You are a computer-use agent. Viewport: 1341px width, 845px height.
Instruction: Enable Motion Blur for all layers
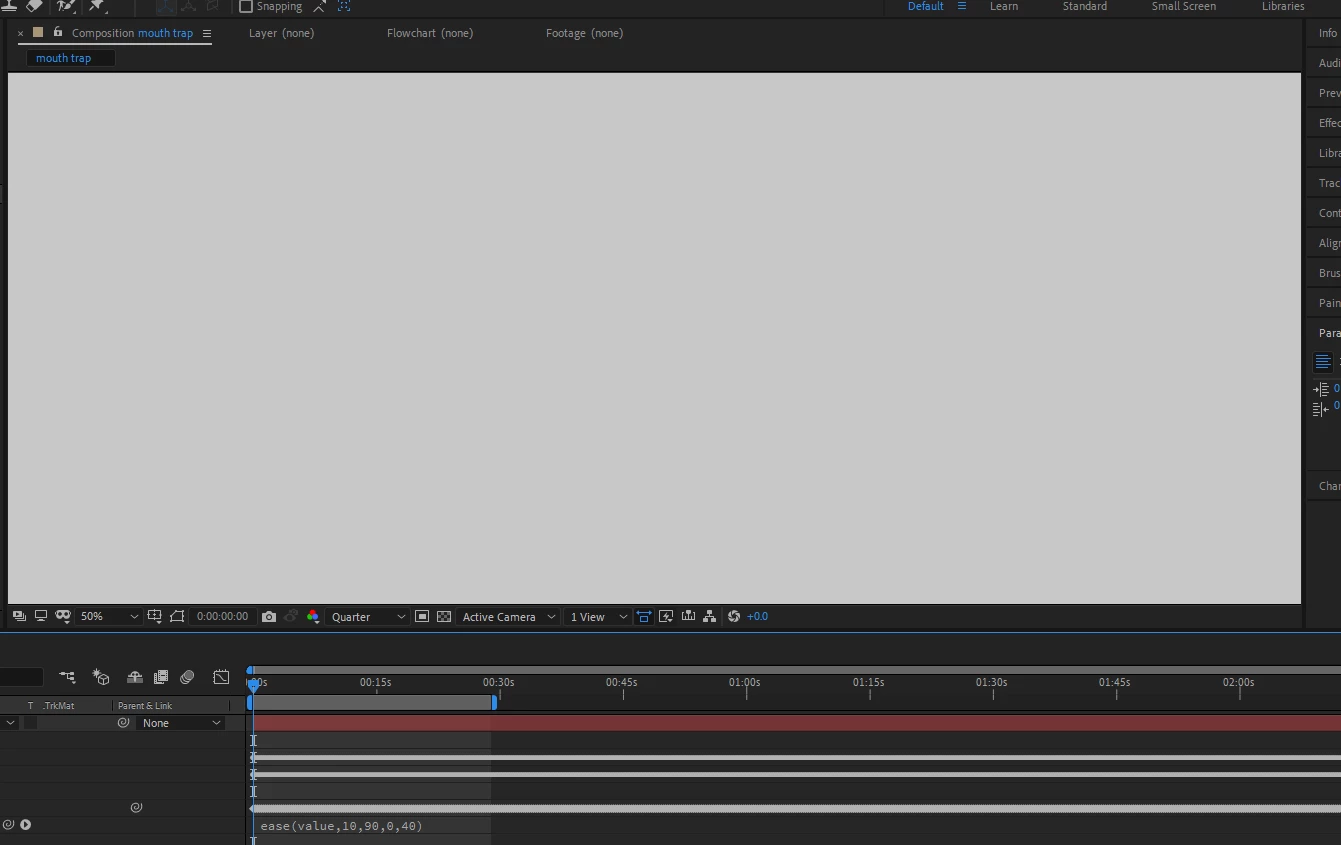(x=187, y=677)
